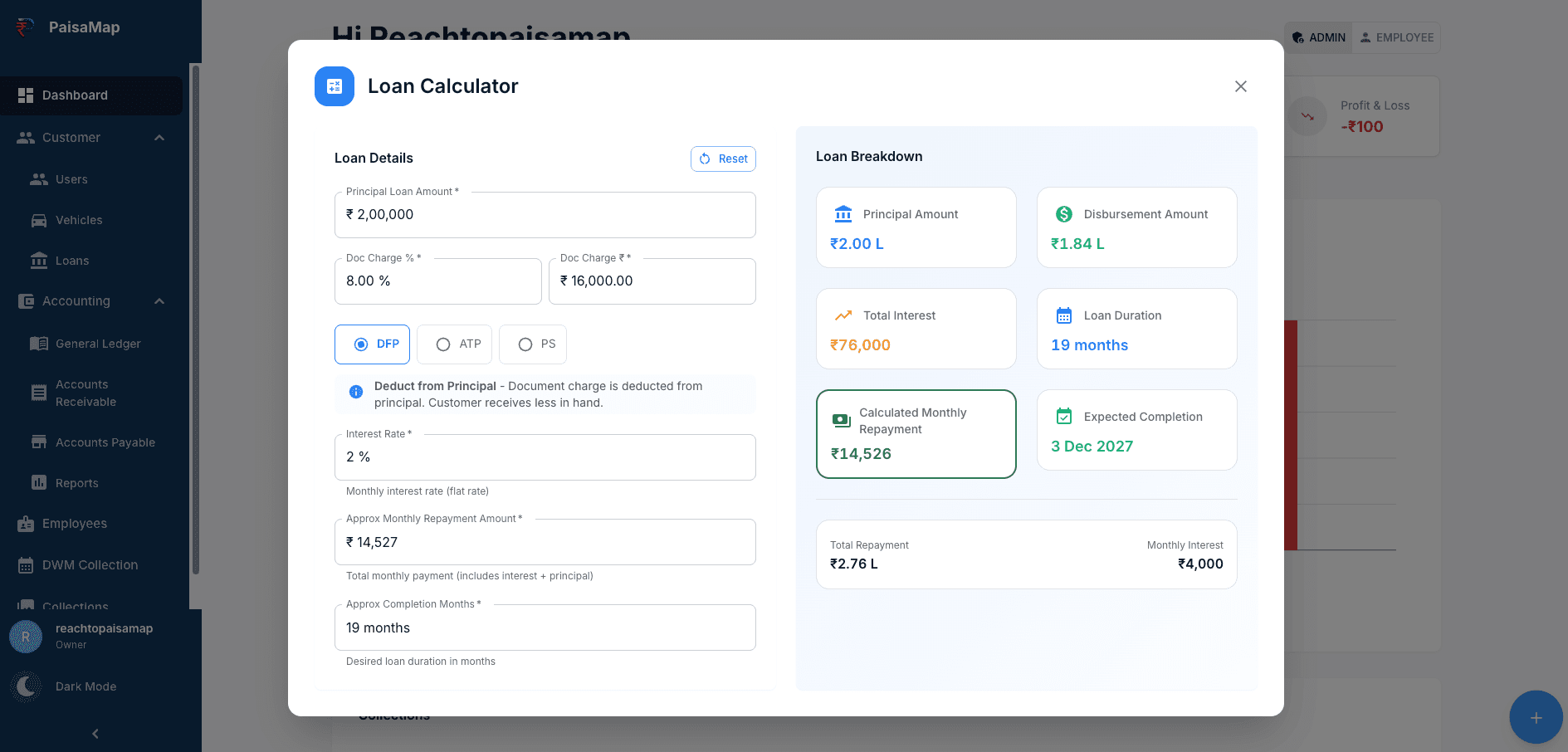1568x752 pixels.
Task: Click the ₹4,000 monthly interest value
Action: click(x=1200, y=564)
